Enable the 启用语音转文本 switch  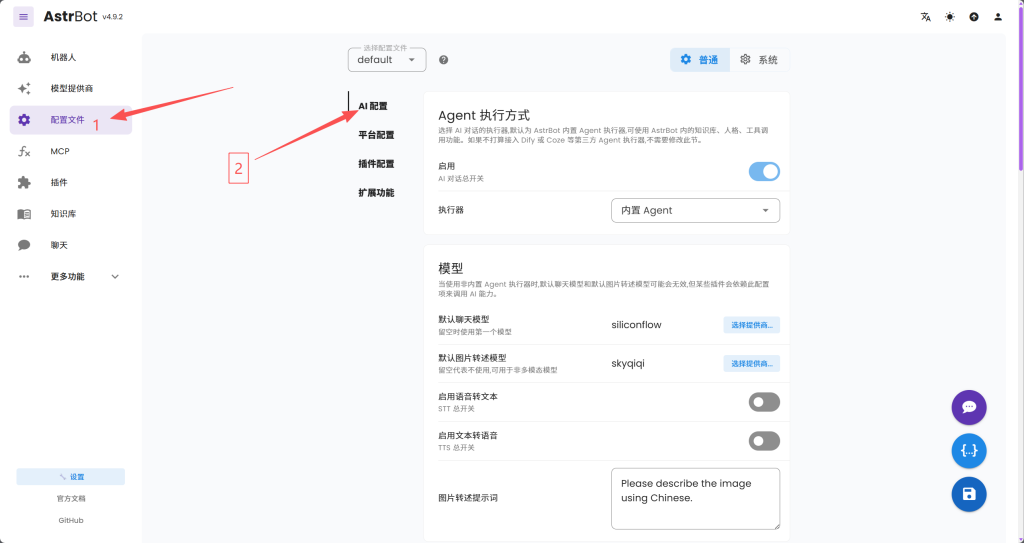coord(764,402)
